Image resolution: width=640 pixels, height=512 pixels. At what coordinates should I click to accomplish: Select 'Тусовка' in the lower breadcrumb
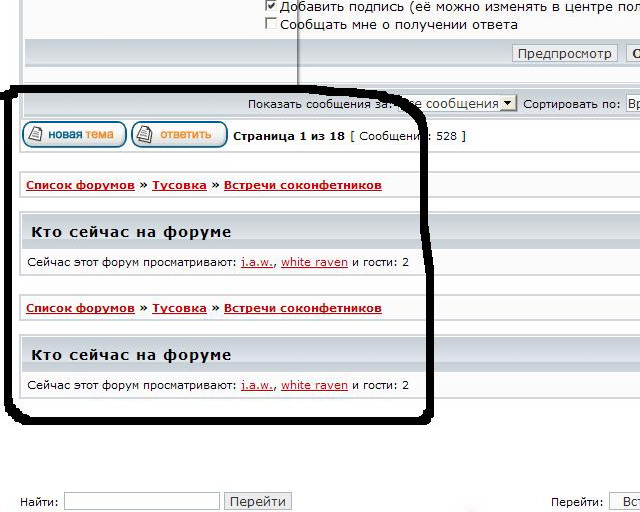(x=179, y=308)
